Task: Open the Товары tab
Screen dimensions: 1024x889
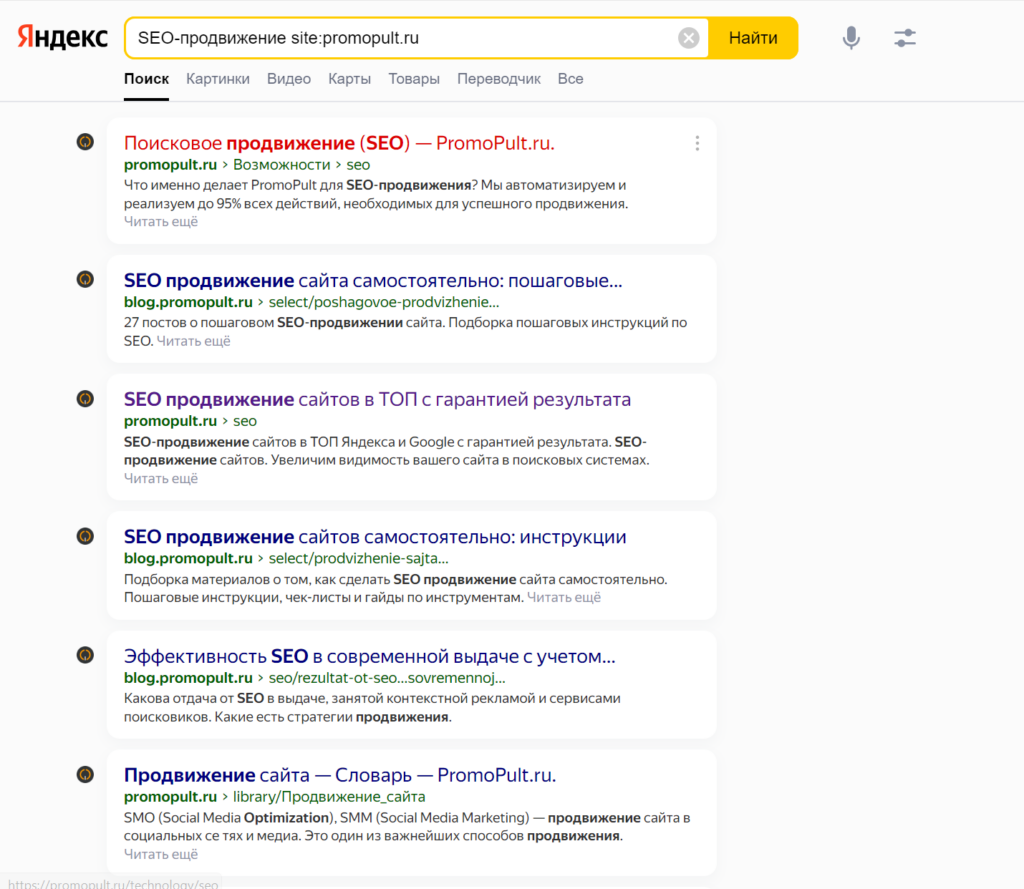Action: click(414, 79)
